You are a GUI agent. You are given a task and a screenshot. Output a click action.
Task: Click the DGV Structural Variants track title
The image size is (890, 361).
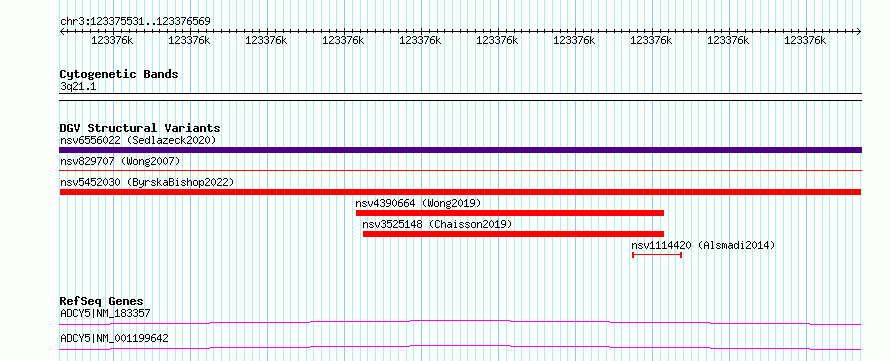tap(140, 128)
